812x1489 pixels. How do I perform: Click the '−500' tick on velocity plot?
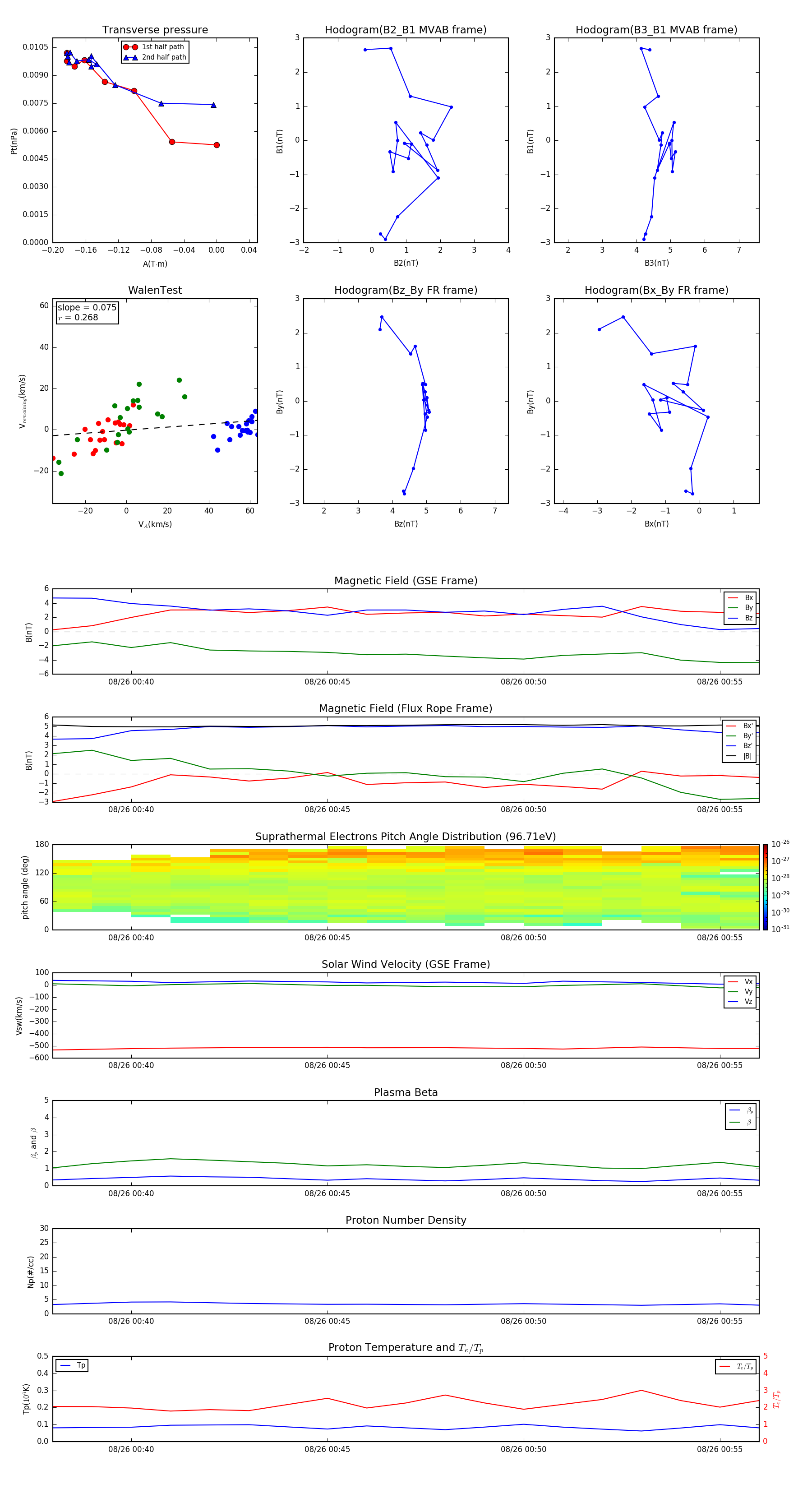38,1045
